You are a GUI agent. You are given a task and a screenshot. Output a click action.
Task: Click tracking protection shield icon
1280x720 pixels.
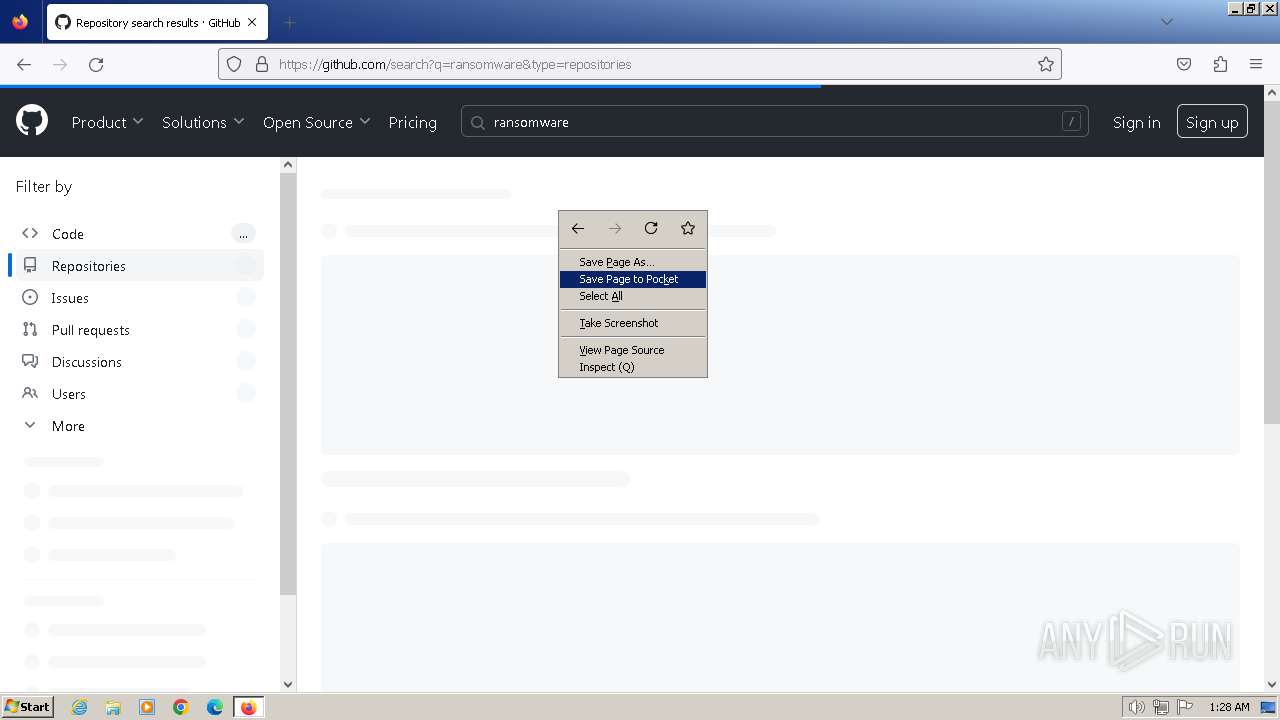click(x=234, y=64)
